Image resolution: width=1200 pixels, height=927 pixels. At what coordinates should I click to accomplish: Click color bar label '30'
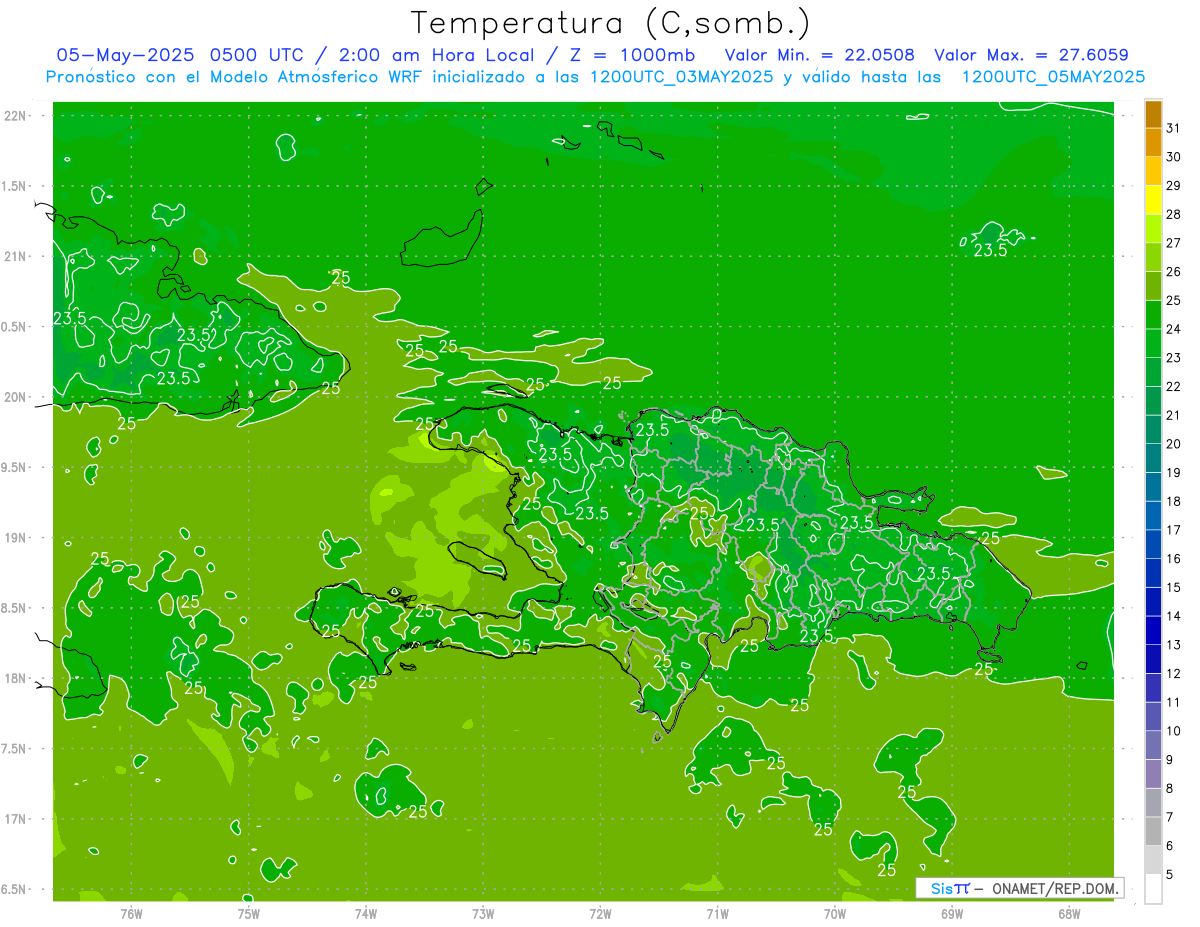[x=1173, y=156]
